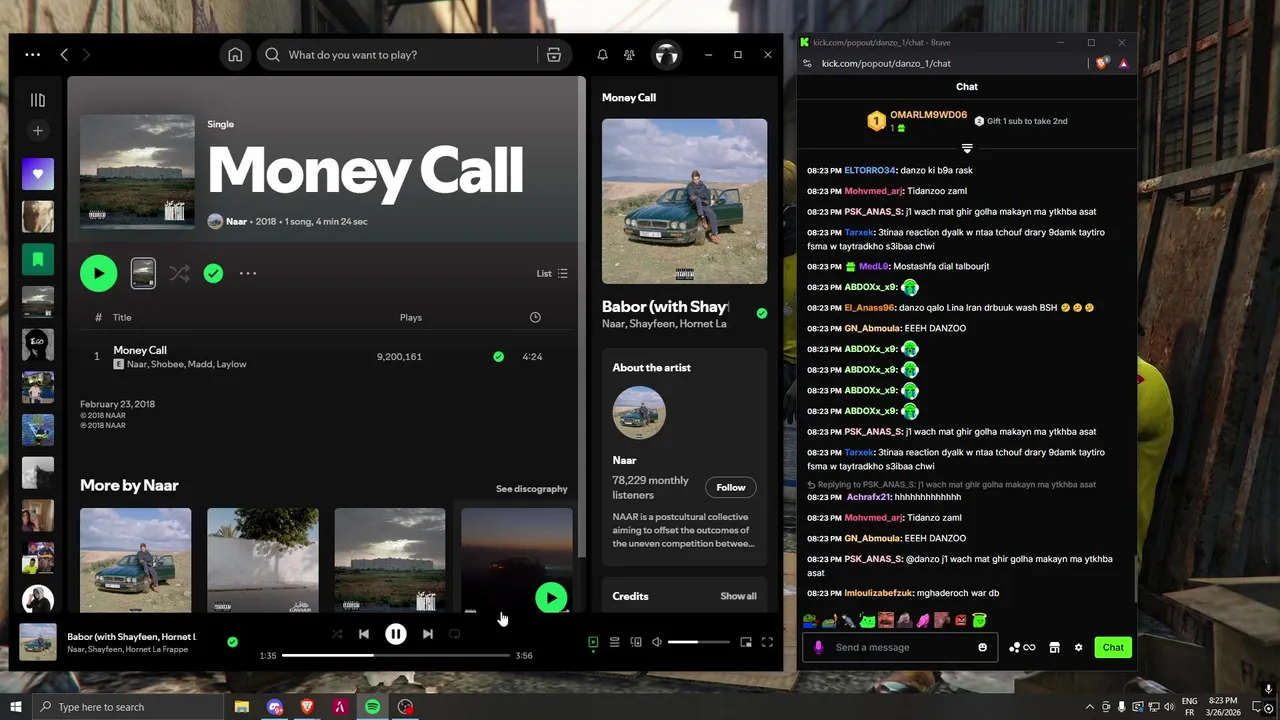Toggle saved check next to Babor in right panel
The width and height of the screenshot is (1280, 720).
click(762, 313)
